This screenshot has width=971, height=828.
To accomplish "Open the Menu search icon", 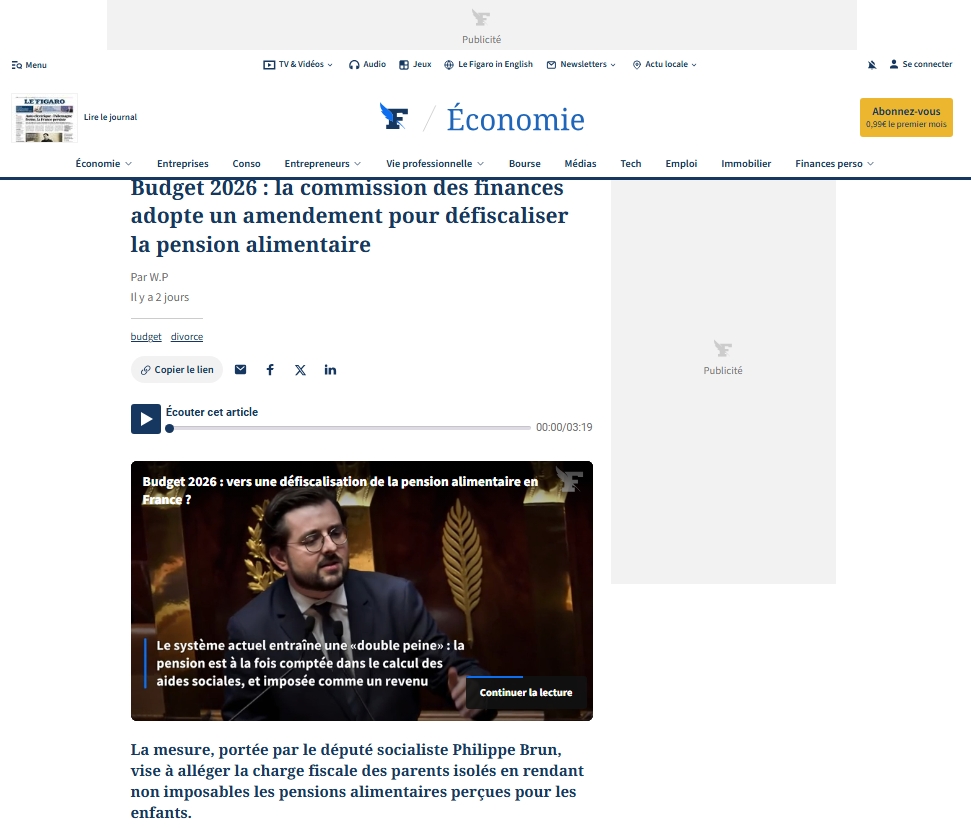I will 16,65.
